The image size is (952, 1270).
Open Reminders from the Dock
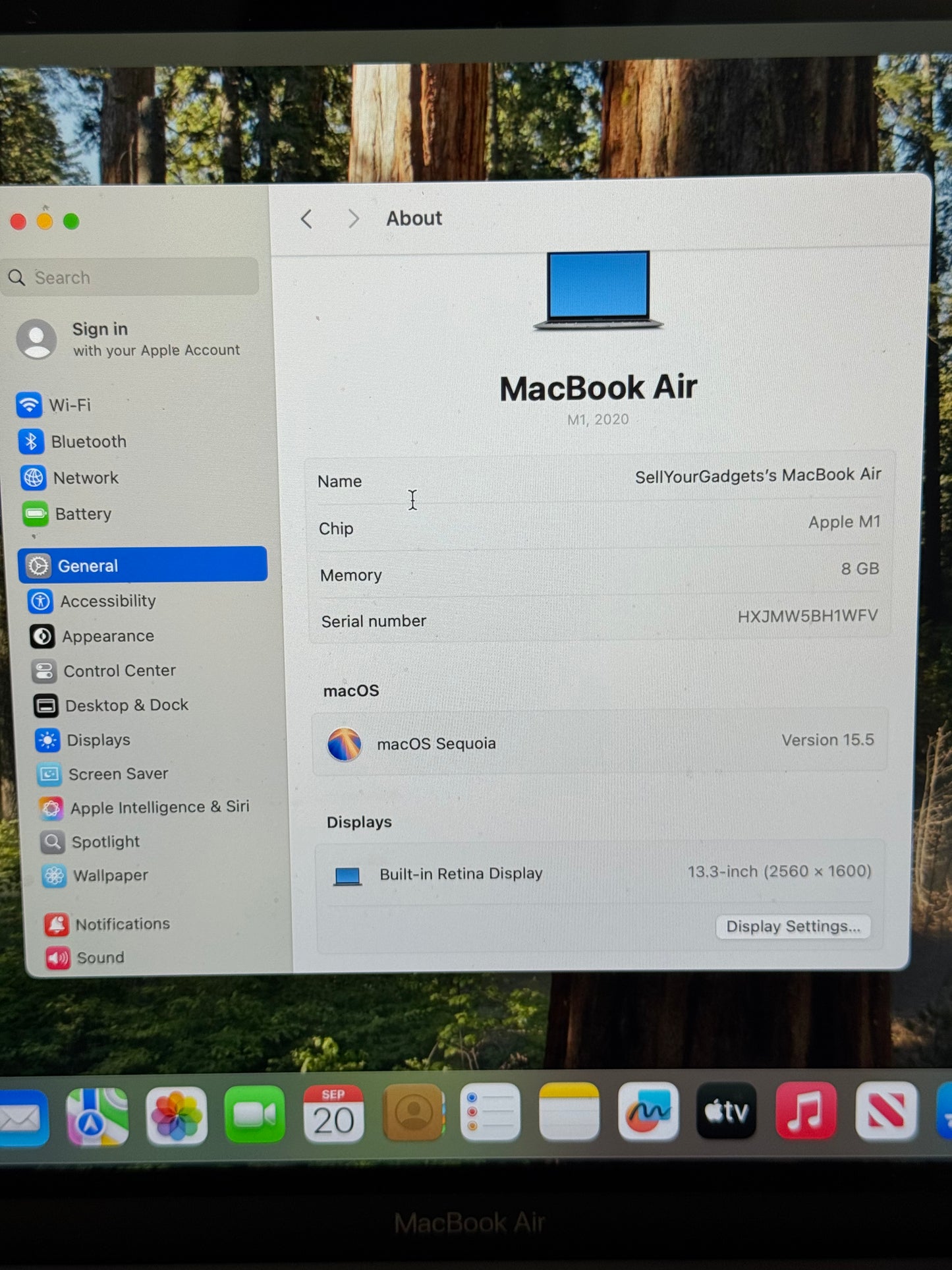tap(490, 1112)
